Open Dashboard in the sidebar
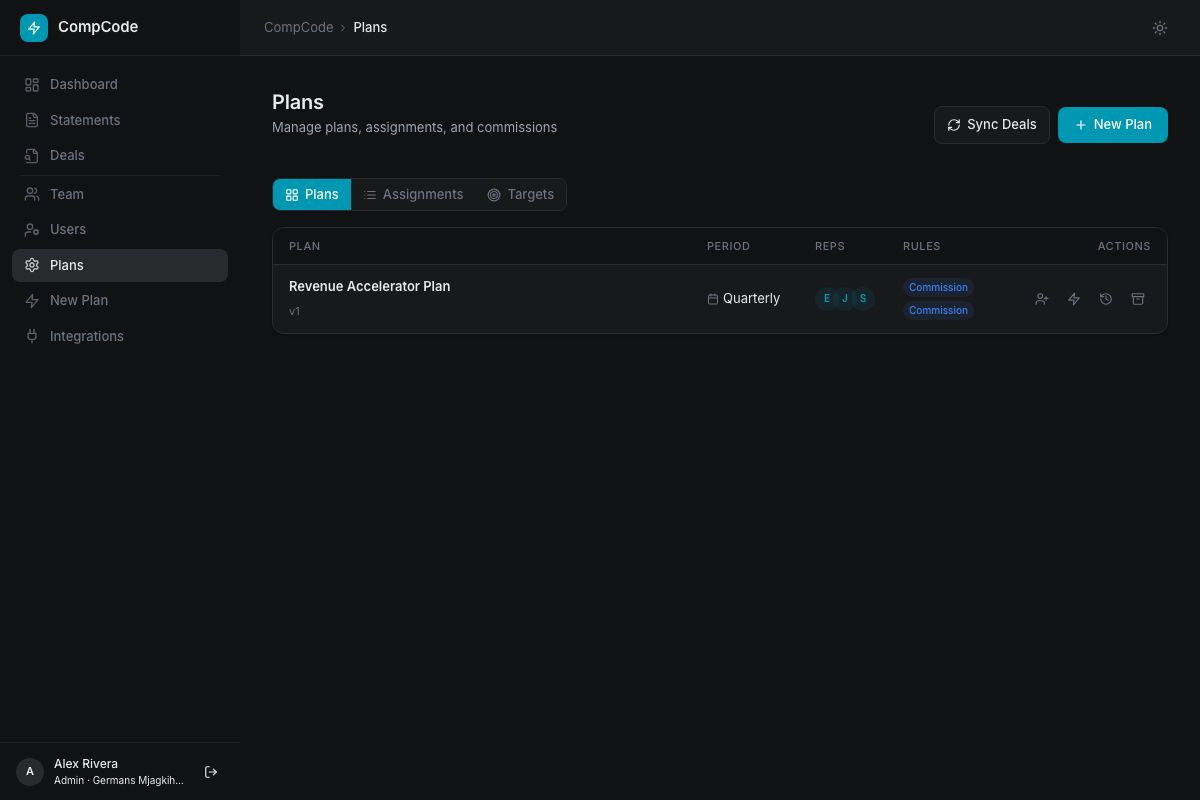 (120, 85)
